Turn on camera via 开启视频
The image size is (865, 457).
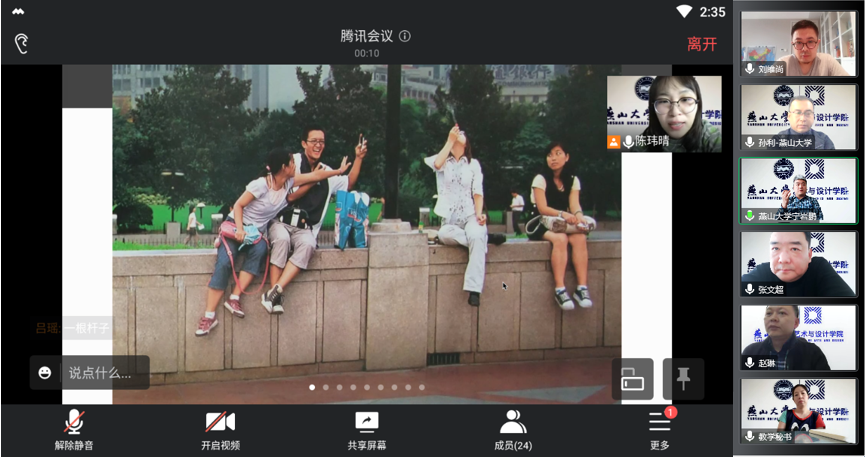[220, 430]
